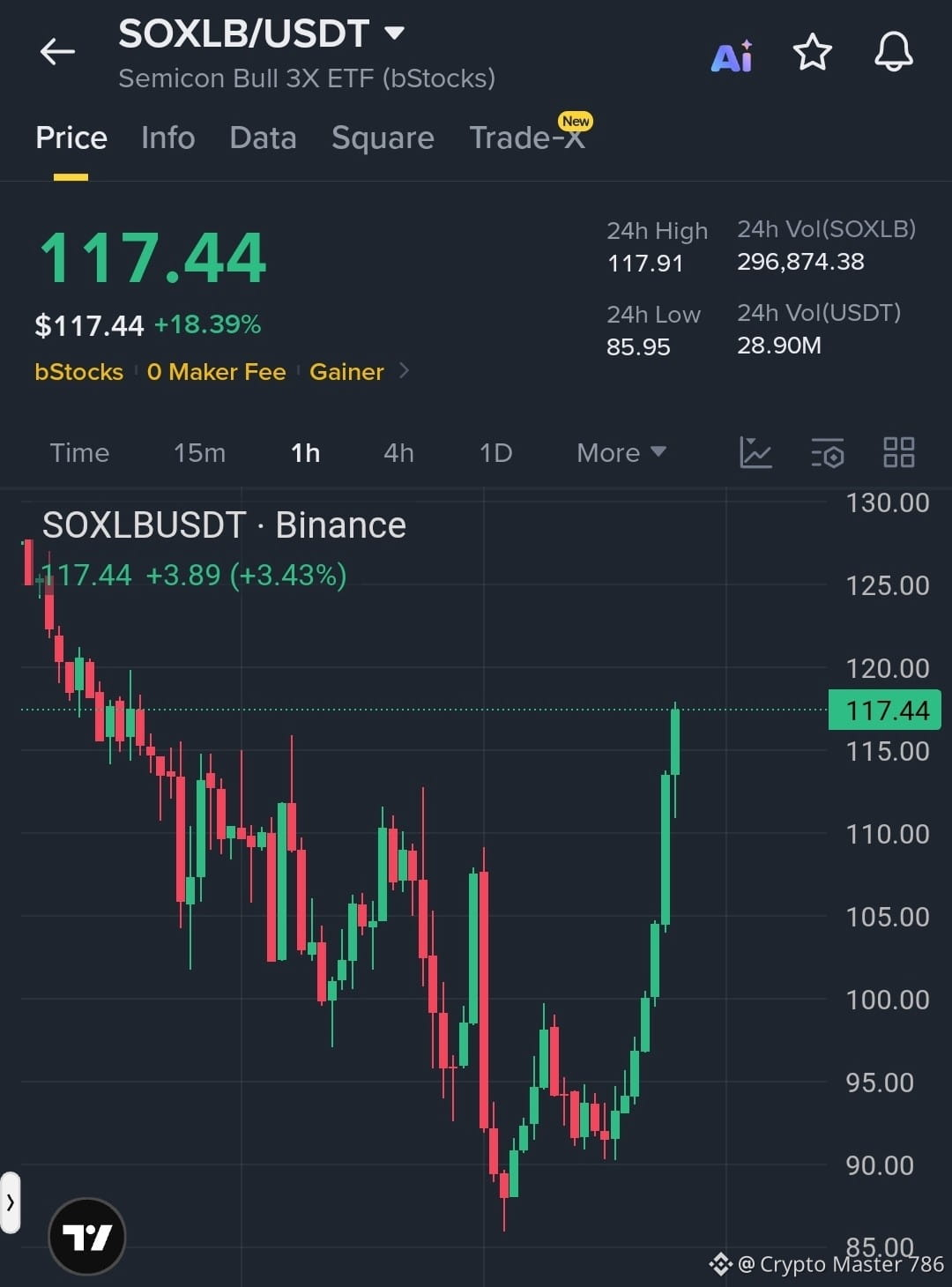Open the grid layout icon
Viewport: 952px width, 1287px height.
tap(899, 452)
